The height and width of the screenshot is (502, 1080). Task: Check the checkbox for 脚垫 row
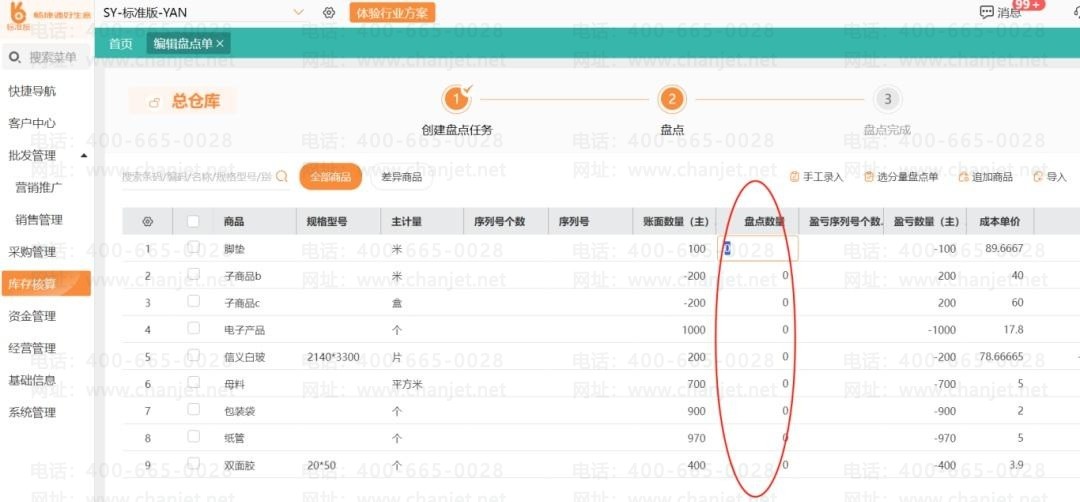(x=194, y=247)
